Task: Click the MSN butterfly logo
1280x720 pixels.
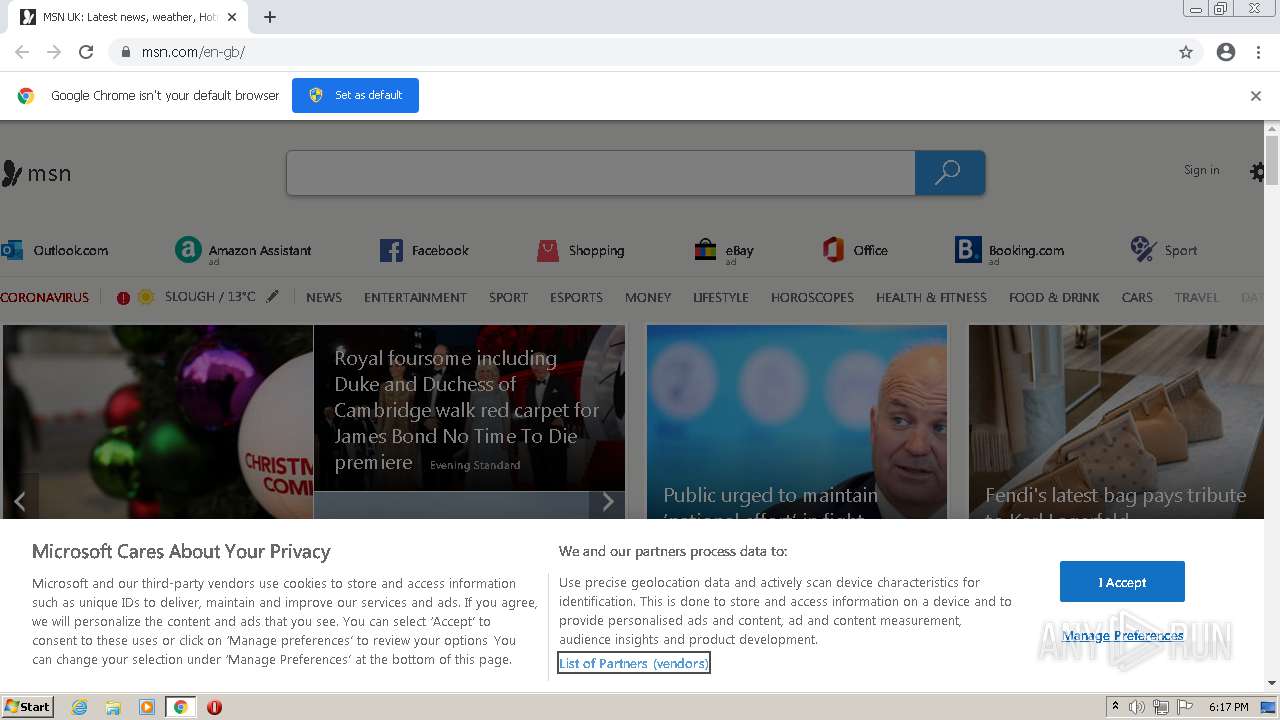Action: (36, 174)
